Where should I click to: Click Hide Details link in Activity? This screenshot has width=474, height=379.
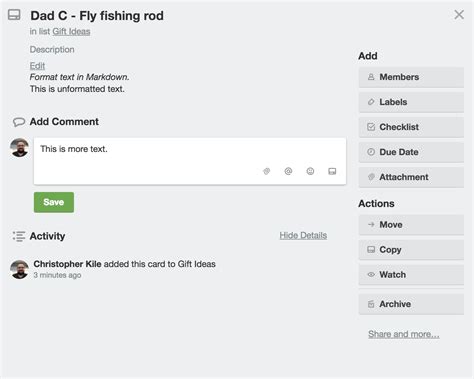[303, 235]
